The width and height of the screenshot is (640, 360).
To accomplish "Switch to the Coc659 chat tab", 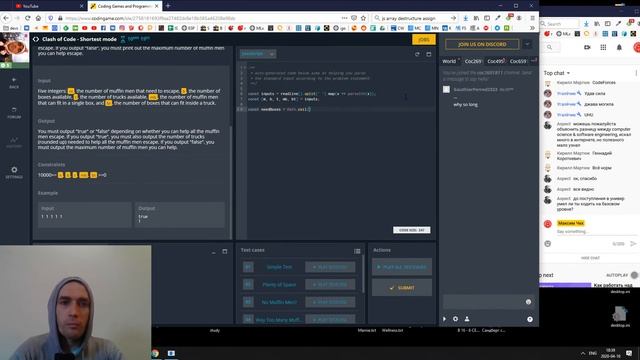I will [x=518, y=61].
